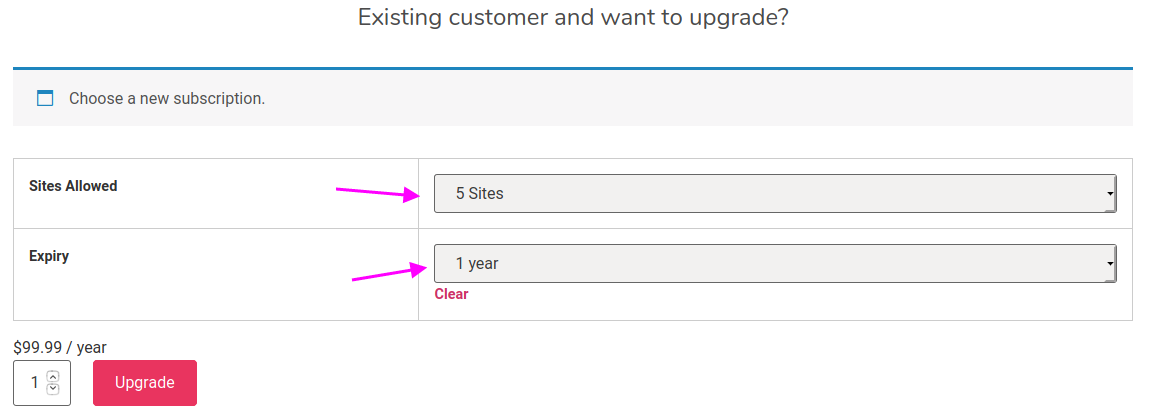This screenshot has height=415, width=1149.
Task: Click the 'Existing customer and want to upgrade?' heading
Action: 573,16
